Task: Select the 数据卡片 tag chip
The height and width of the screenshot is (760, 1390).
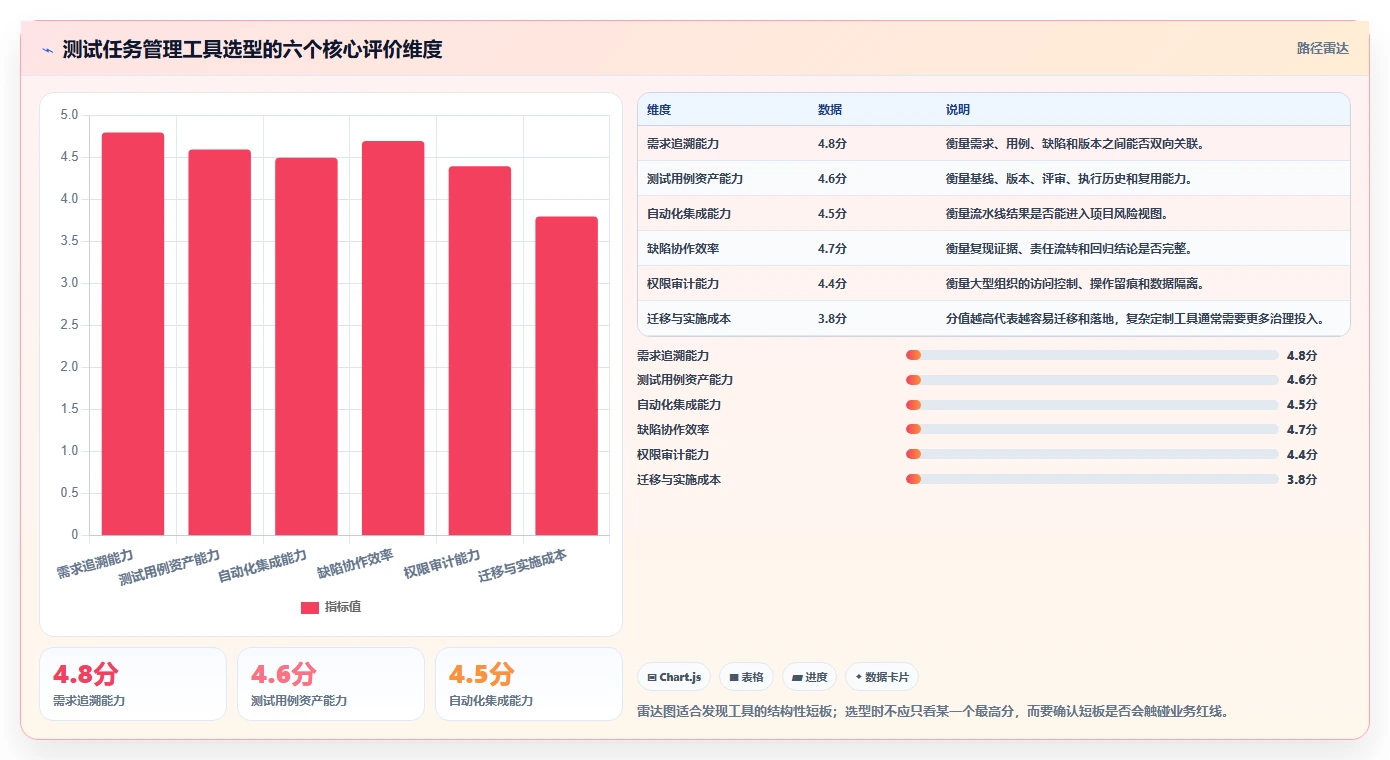Action: tap(881, 677)
